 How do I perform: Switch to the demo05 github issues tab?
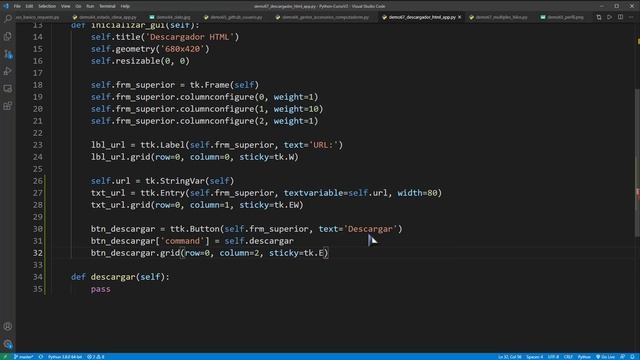click(x=233, y=17)
